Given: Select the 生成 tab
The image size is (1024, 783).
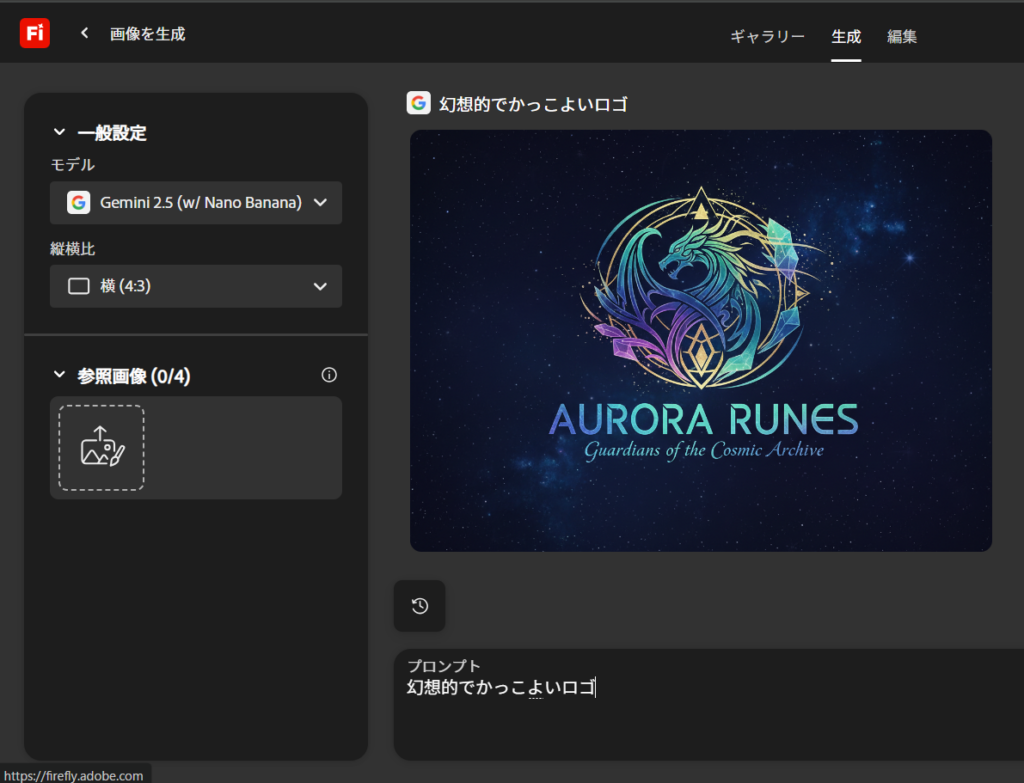Looking at the screenshot, I should [846, 36].
